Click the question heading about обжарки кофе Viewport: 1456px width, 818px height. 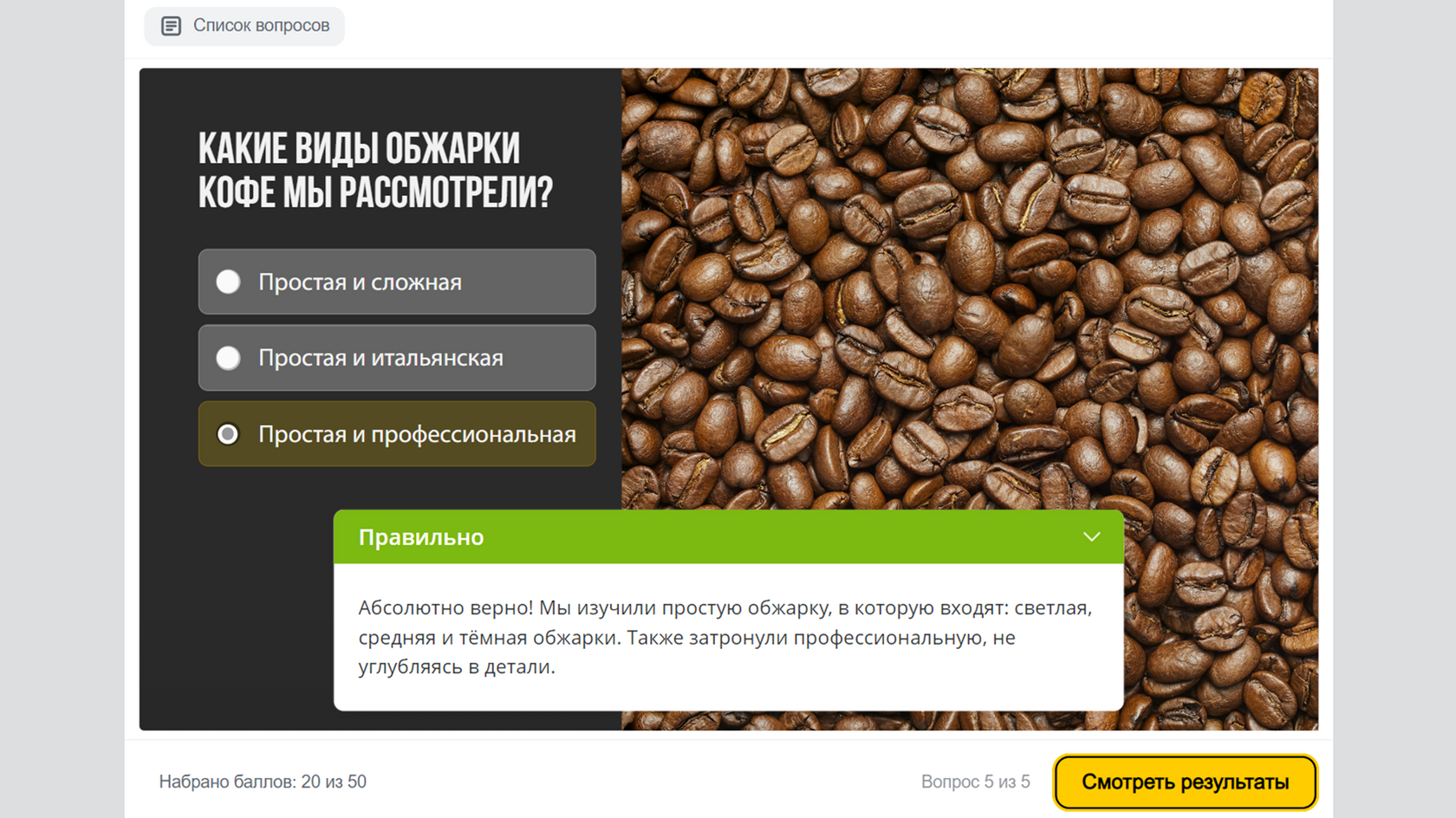coord(375,170)
